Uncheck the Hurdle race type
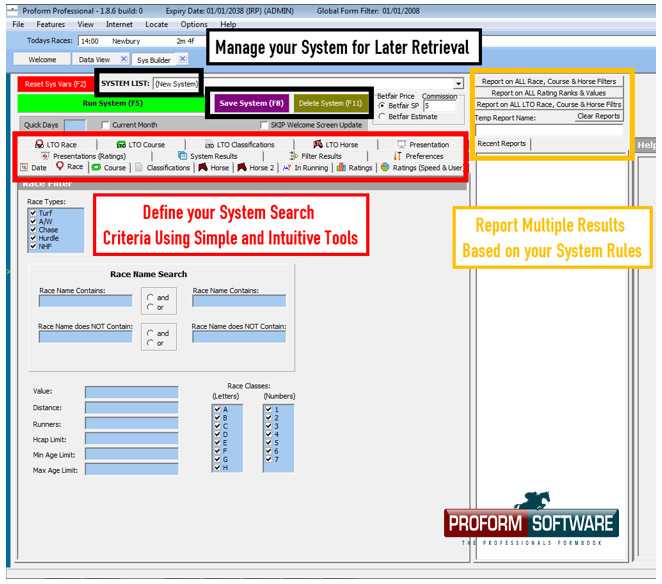662x584 pixels. 33,238
